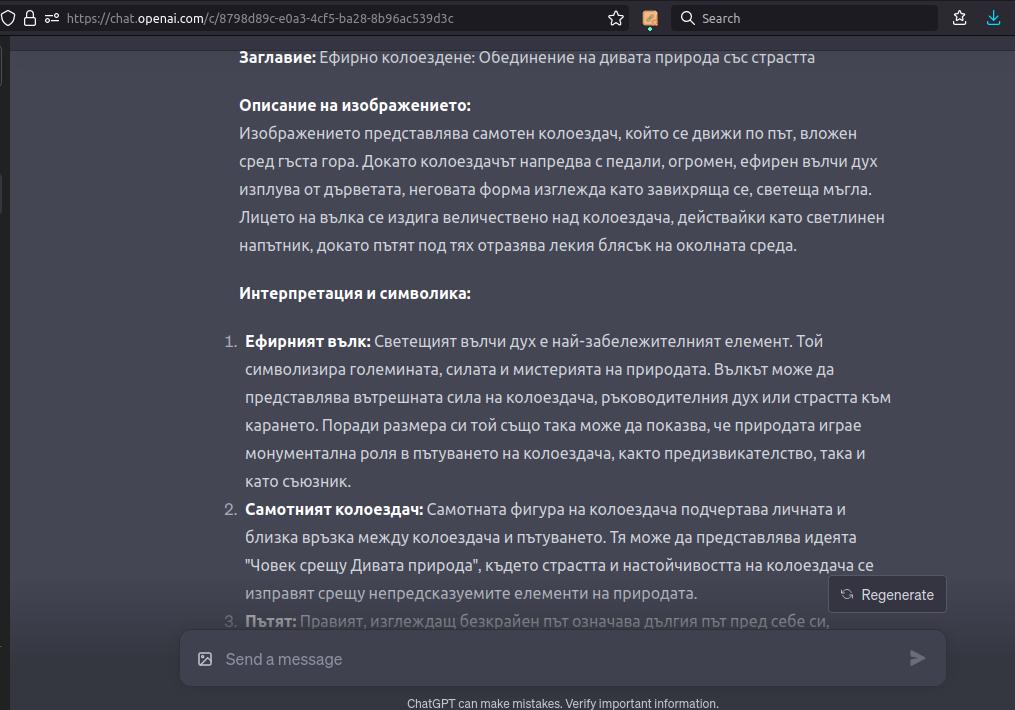Viewport: 1015px width, 710px height.
Task: Click into the browser Search field
Action: coord(810,18)
